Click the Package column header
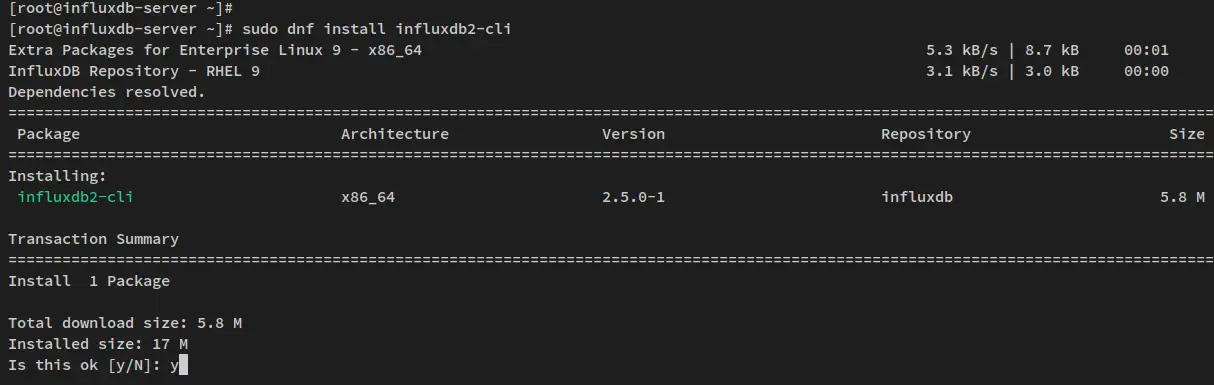This screenshot has height=385, width=1214. (x=48, y=134)
